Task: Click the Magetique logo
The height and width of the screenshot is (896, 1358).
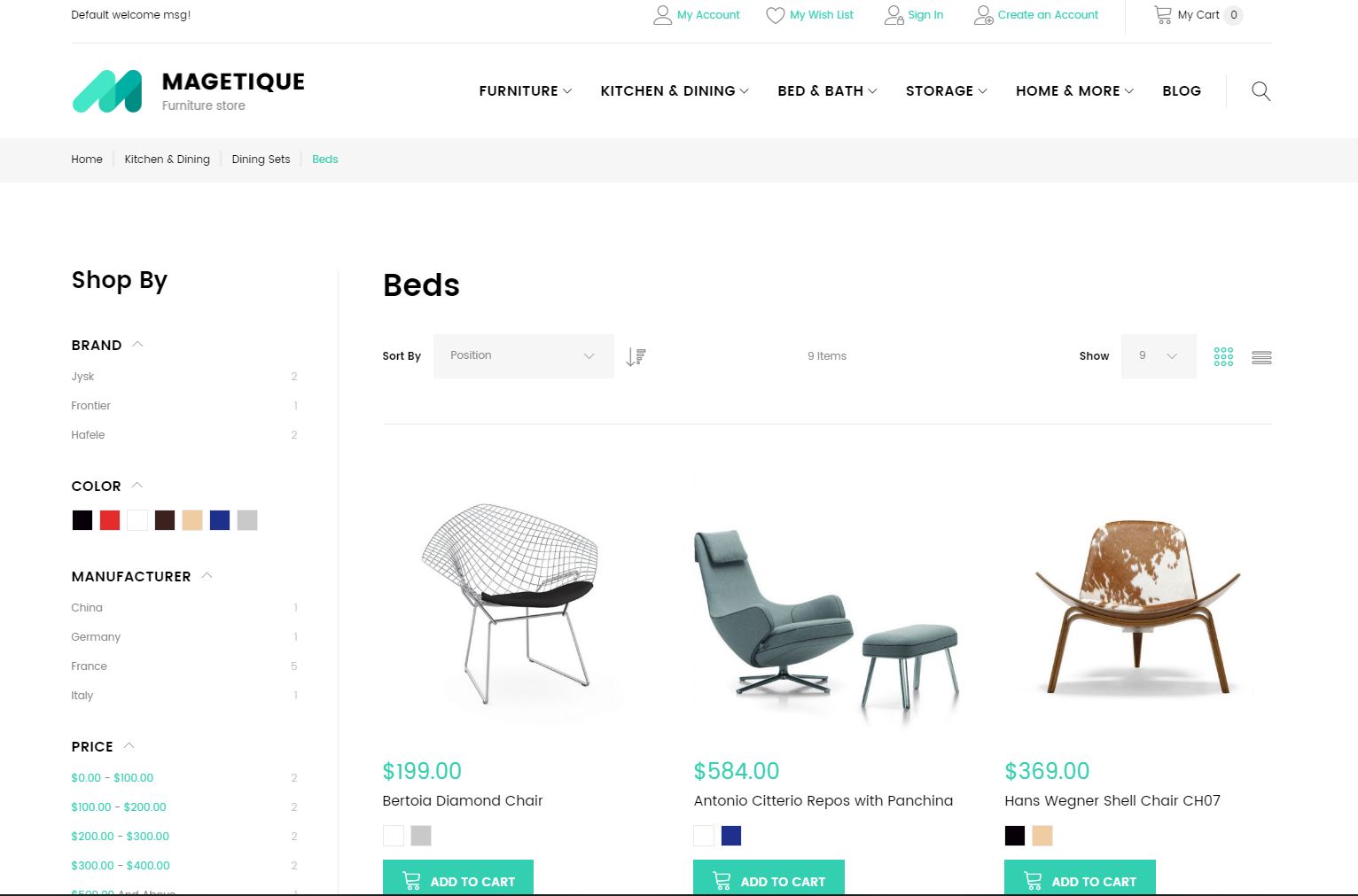Action: click(188, 91)
